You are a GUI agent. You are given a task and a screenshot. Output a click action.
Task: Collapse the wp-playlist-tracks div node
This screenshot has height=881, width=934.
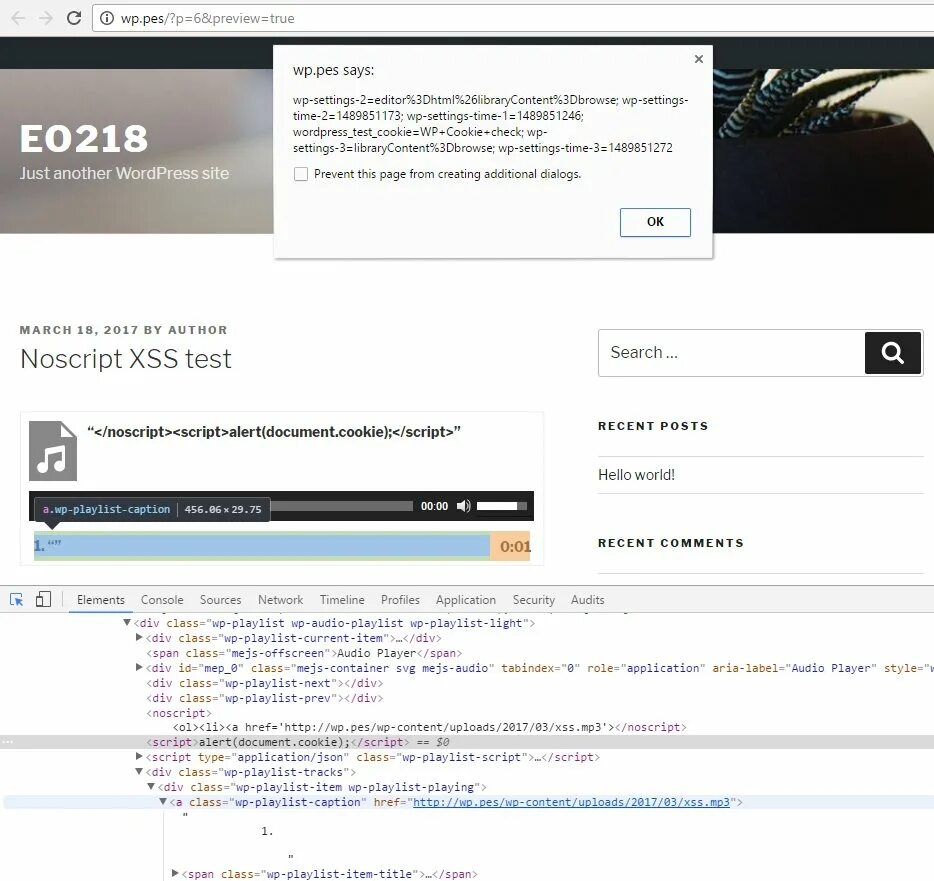coord(139,771)
